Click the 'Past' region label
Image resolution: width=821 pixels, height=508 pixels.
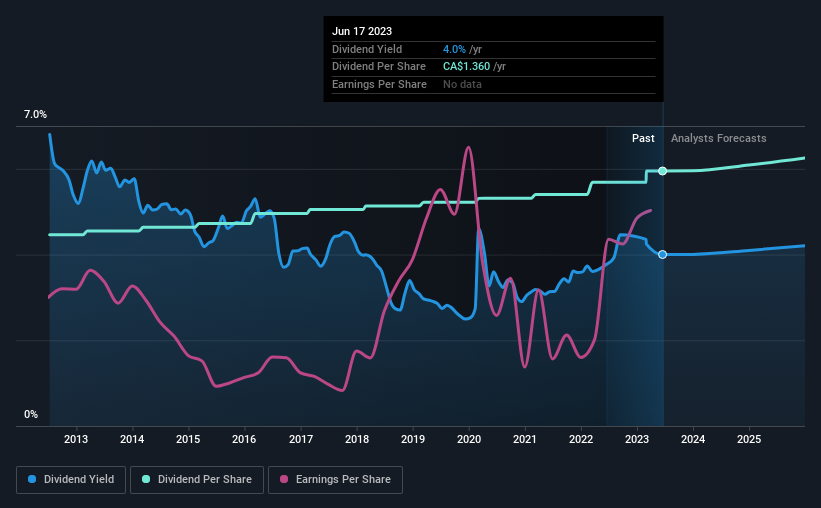643,138
